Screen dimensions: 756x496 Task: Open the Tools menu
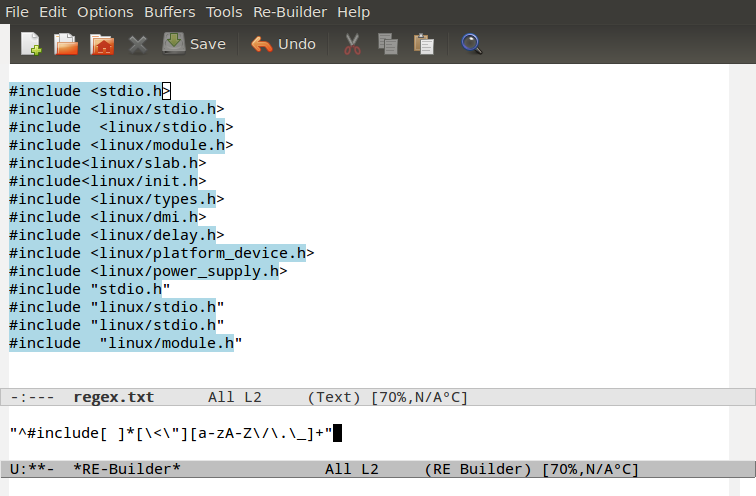pyautogui.click(x=224, y=12)
